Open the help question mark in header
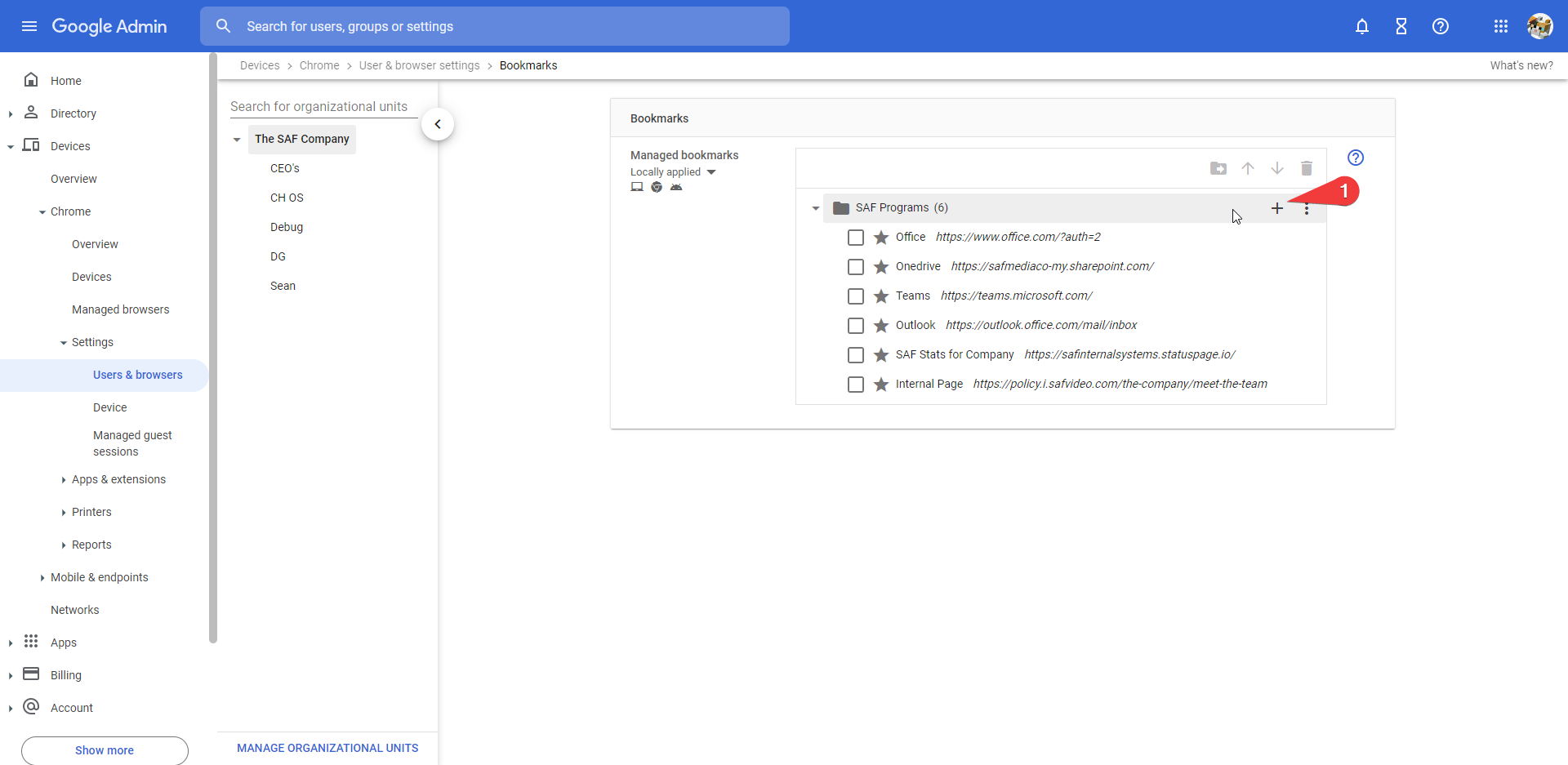The image size is (1568, 765). pyautogui.click(x=1441, y=26)
